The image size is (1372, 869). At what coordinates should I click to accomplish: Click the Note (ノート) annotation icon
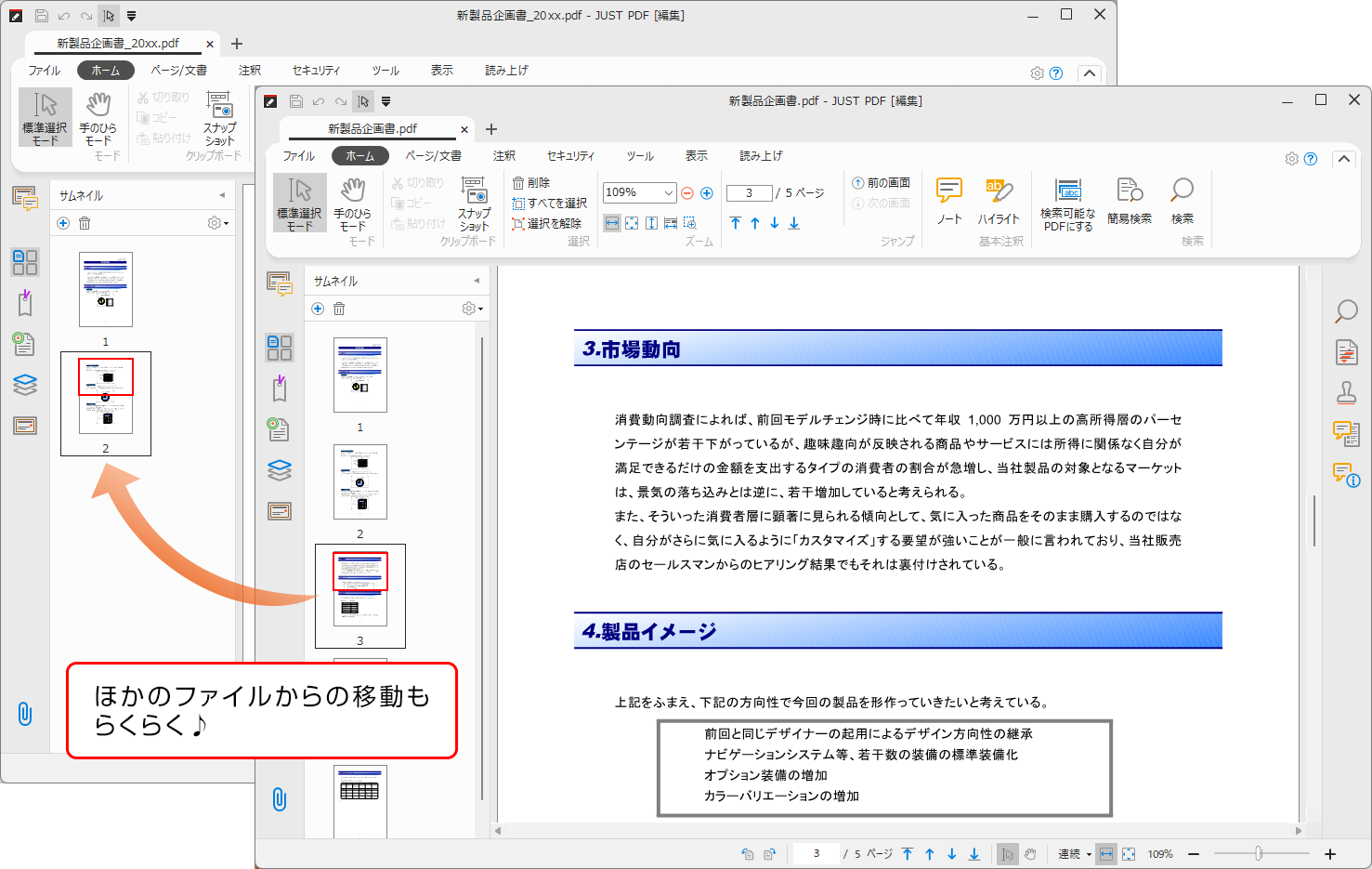point(948,201)
